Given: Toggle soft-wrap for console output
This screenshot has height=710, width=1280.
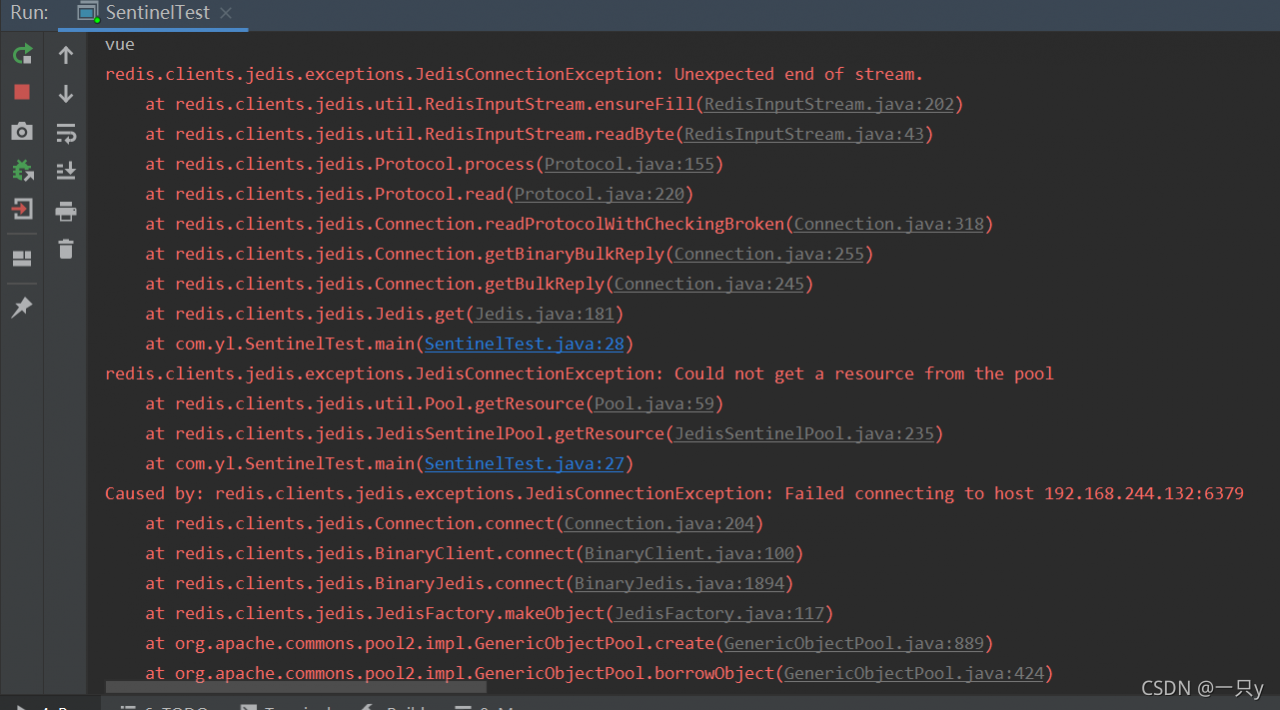Looking at the screenshot, I should coord(66,132).
